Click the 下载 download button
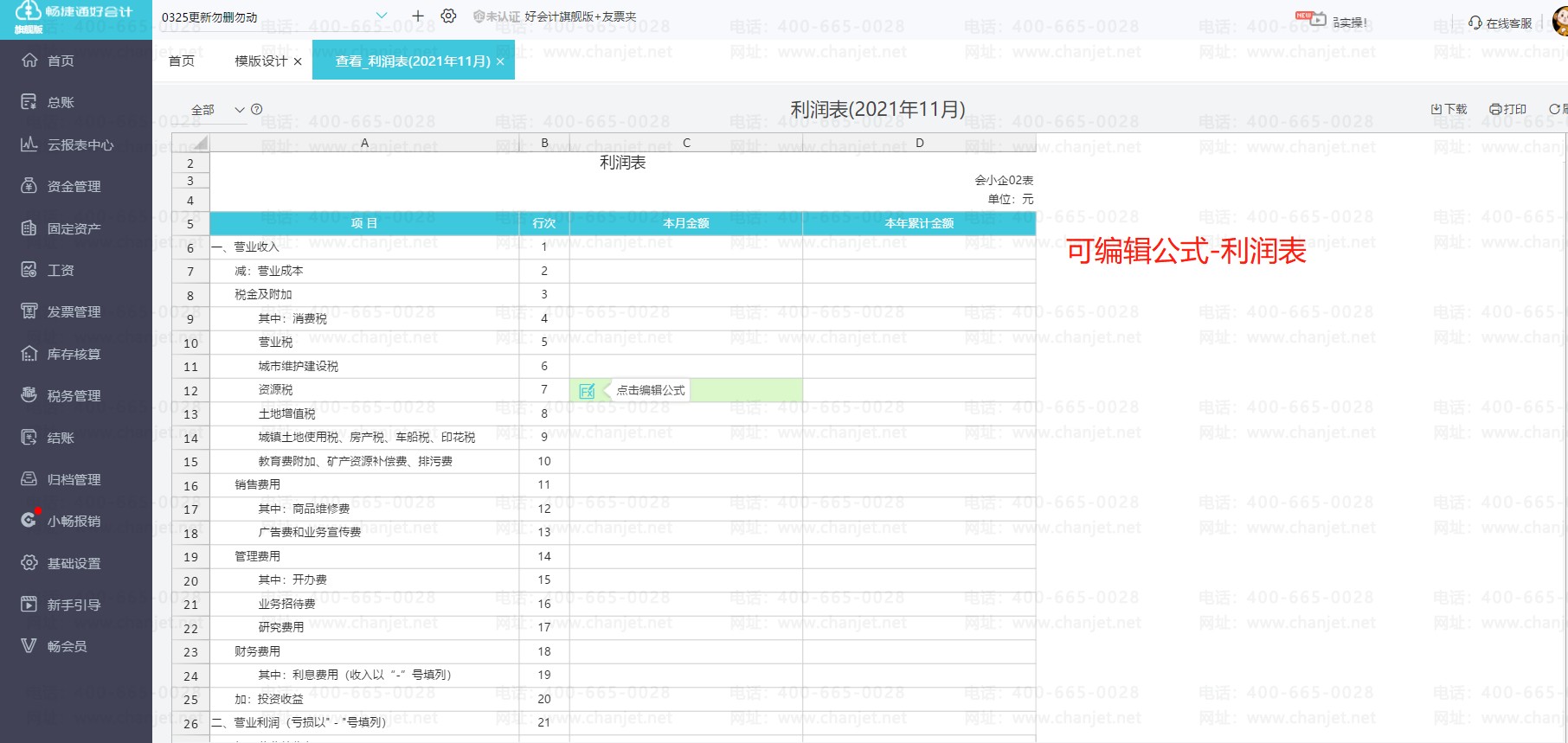 [1449, 109]
